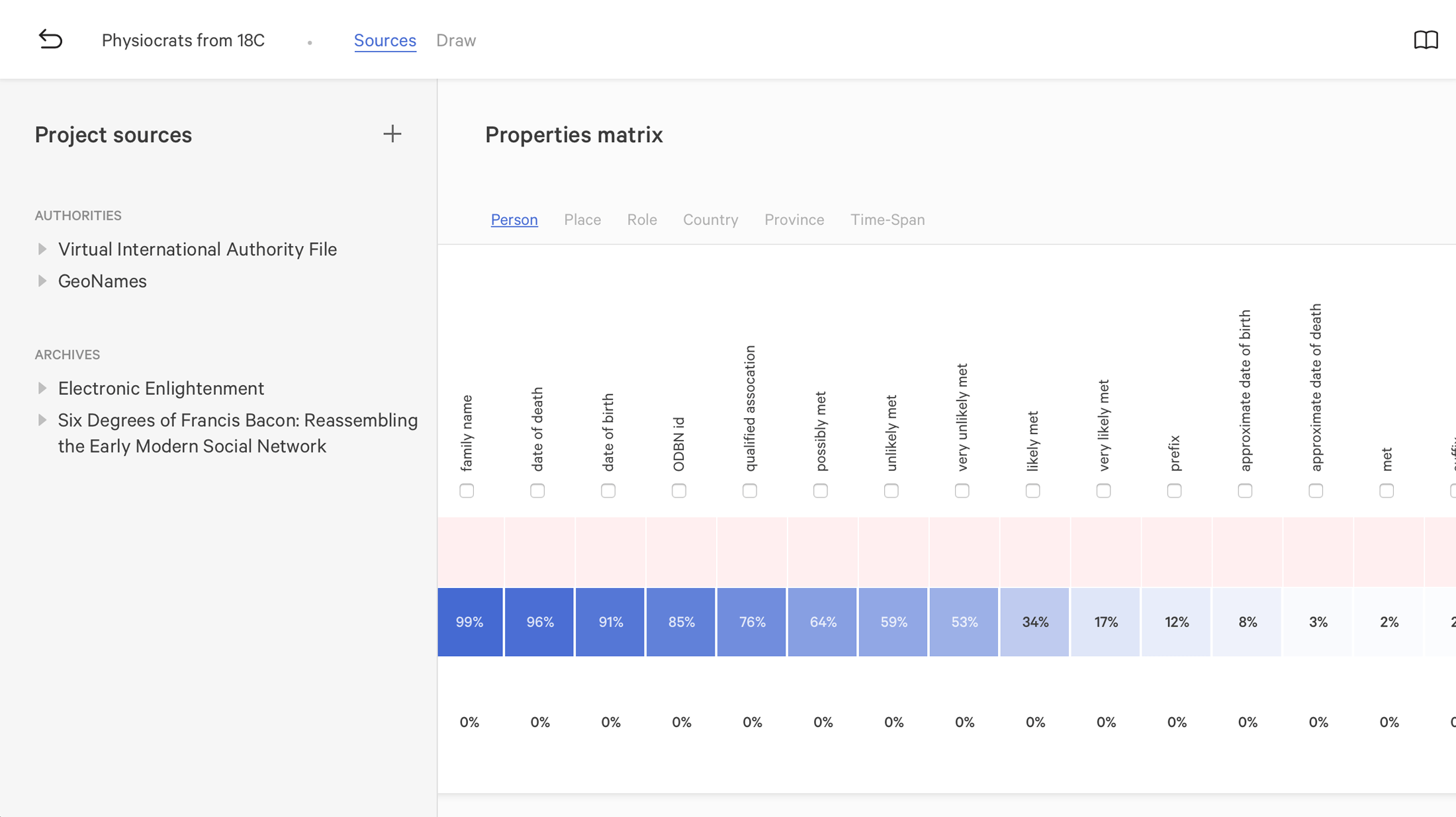Select the 99% family name coverage cell
This screenshot has height=817, width=1456.
click(x=469, y=622)
